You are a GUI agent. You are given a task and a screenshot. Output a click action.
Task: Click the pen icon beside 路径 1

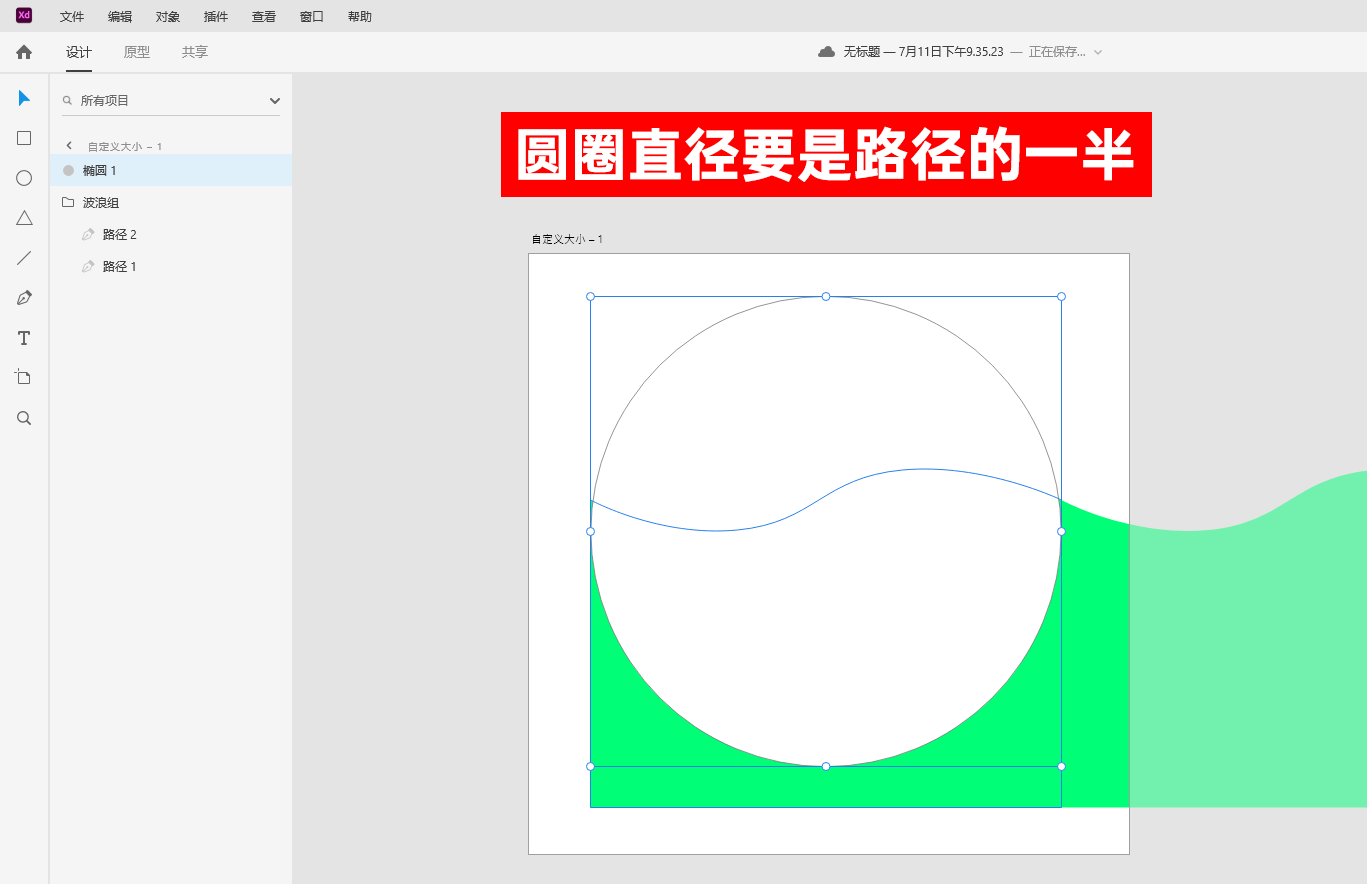[x=88, y=266]
